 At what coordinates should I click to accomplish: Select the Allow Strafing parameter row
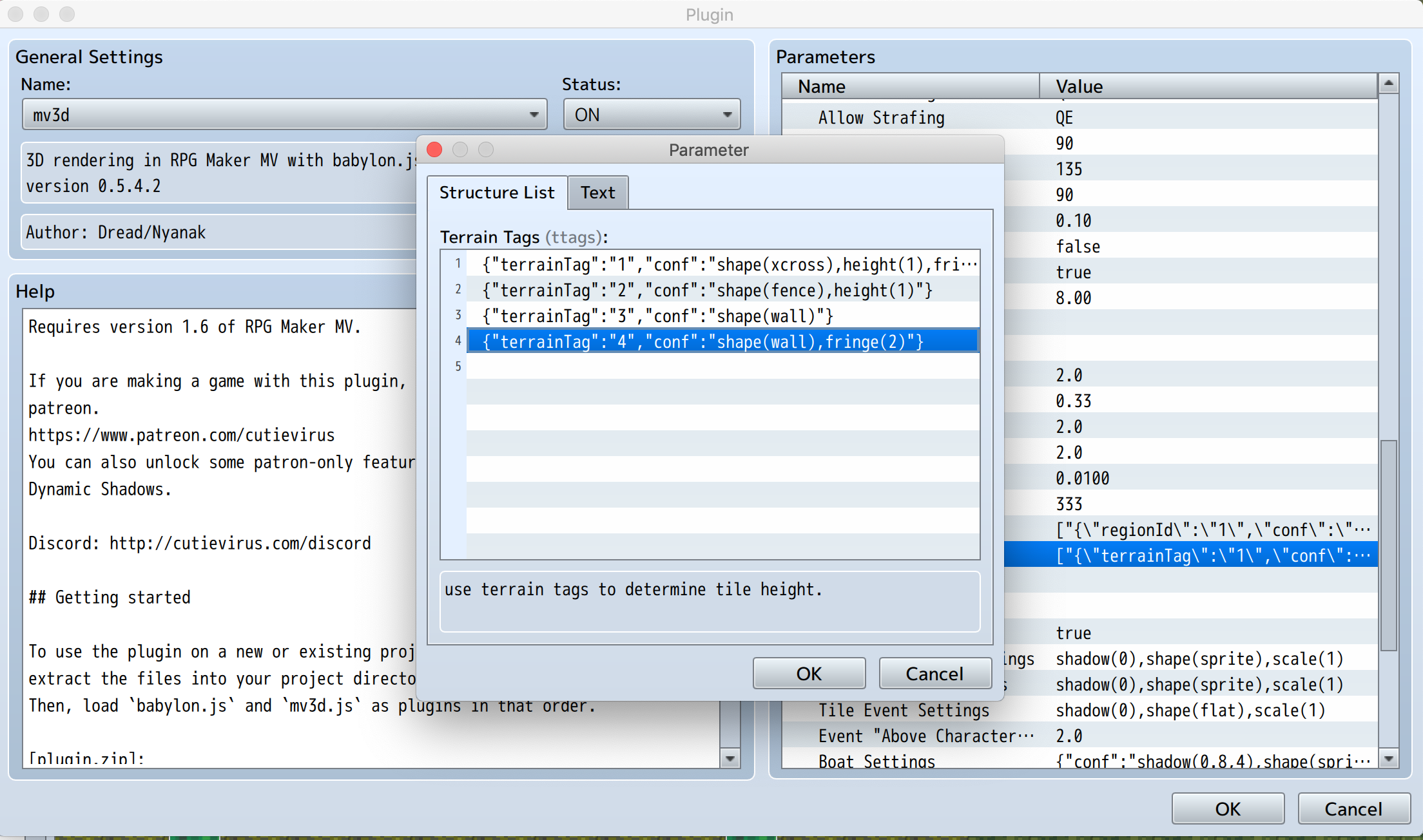point(881,118)
